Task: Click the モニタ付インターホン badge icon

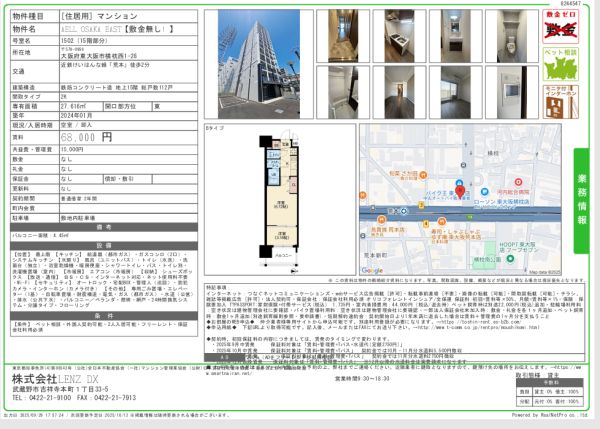Action: click(x=560, y=102)
